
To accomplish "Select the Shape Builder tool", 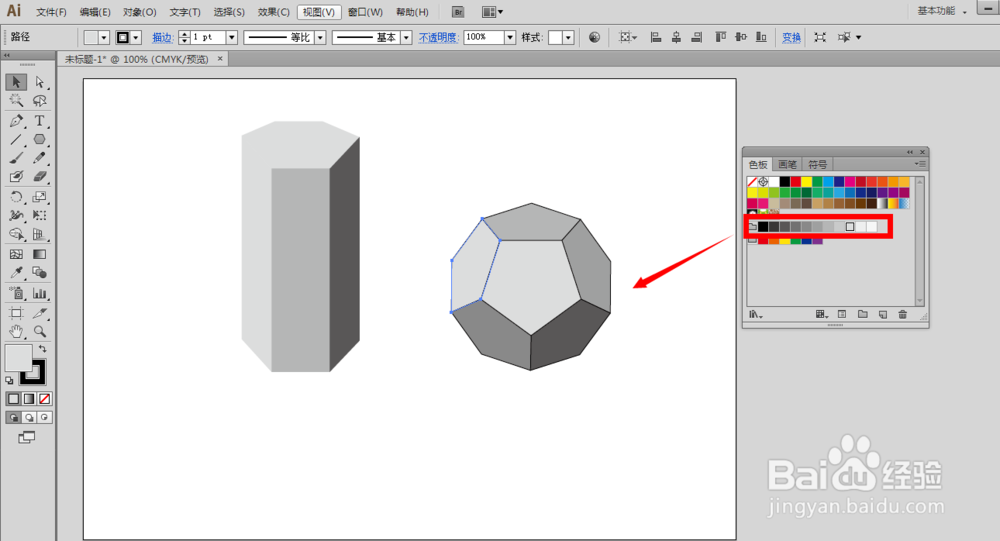I will coord(16,234).
